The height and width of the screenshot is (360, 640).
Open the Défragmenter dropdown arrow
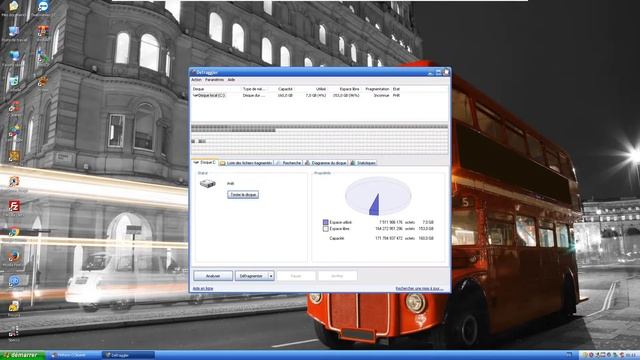coord(271,276)
